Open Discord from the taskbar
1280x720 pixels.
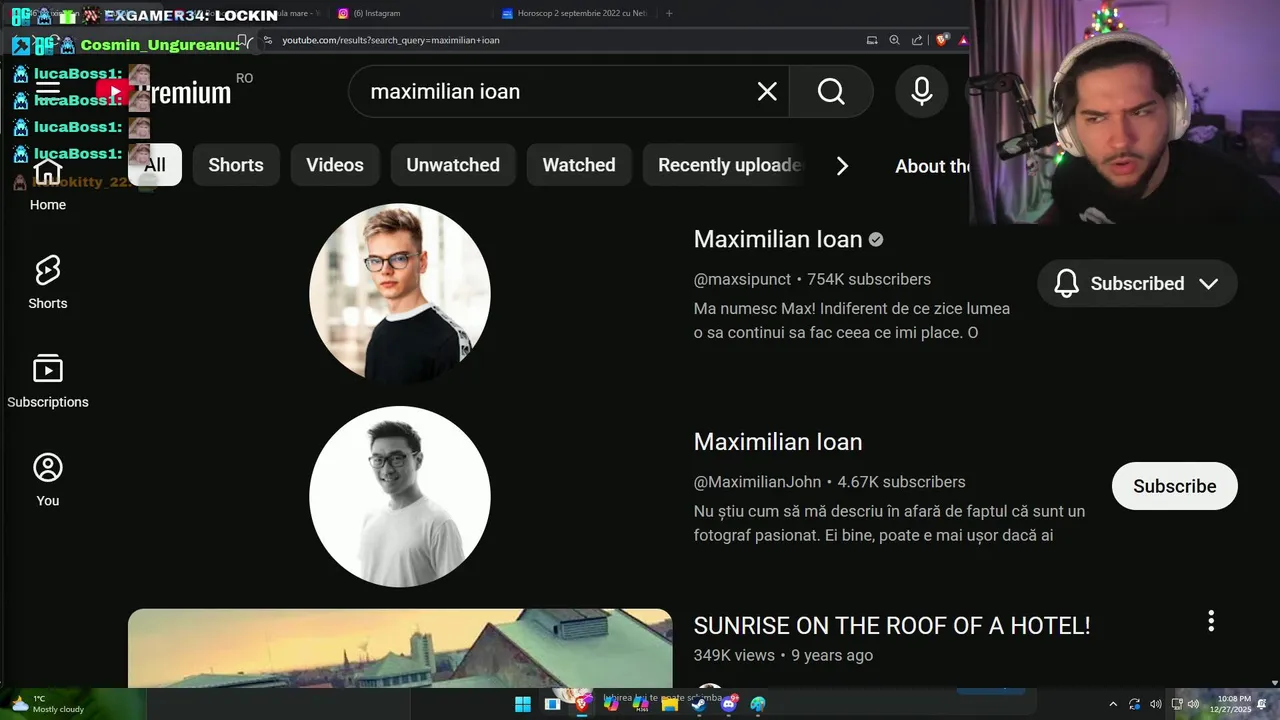coord(728,704)
